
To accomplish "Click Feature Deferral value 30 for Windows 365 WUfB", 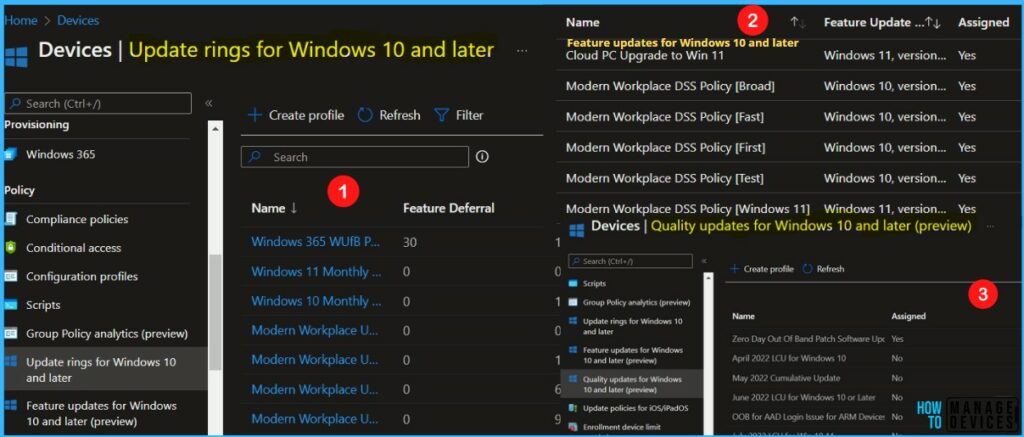I will point(410,242).
